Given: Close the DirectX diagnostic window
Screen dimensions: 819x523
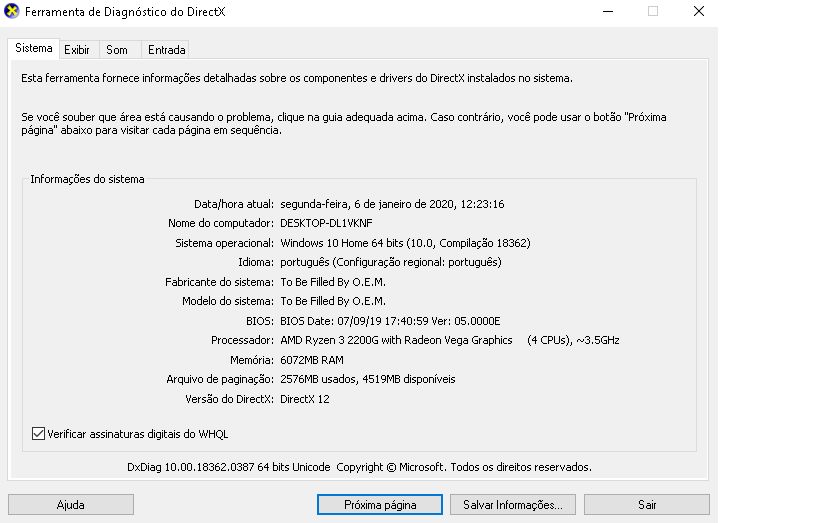Looking at the screenshot, I should (699, 11).
